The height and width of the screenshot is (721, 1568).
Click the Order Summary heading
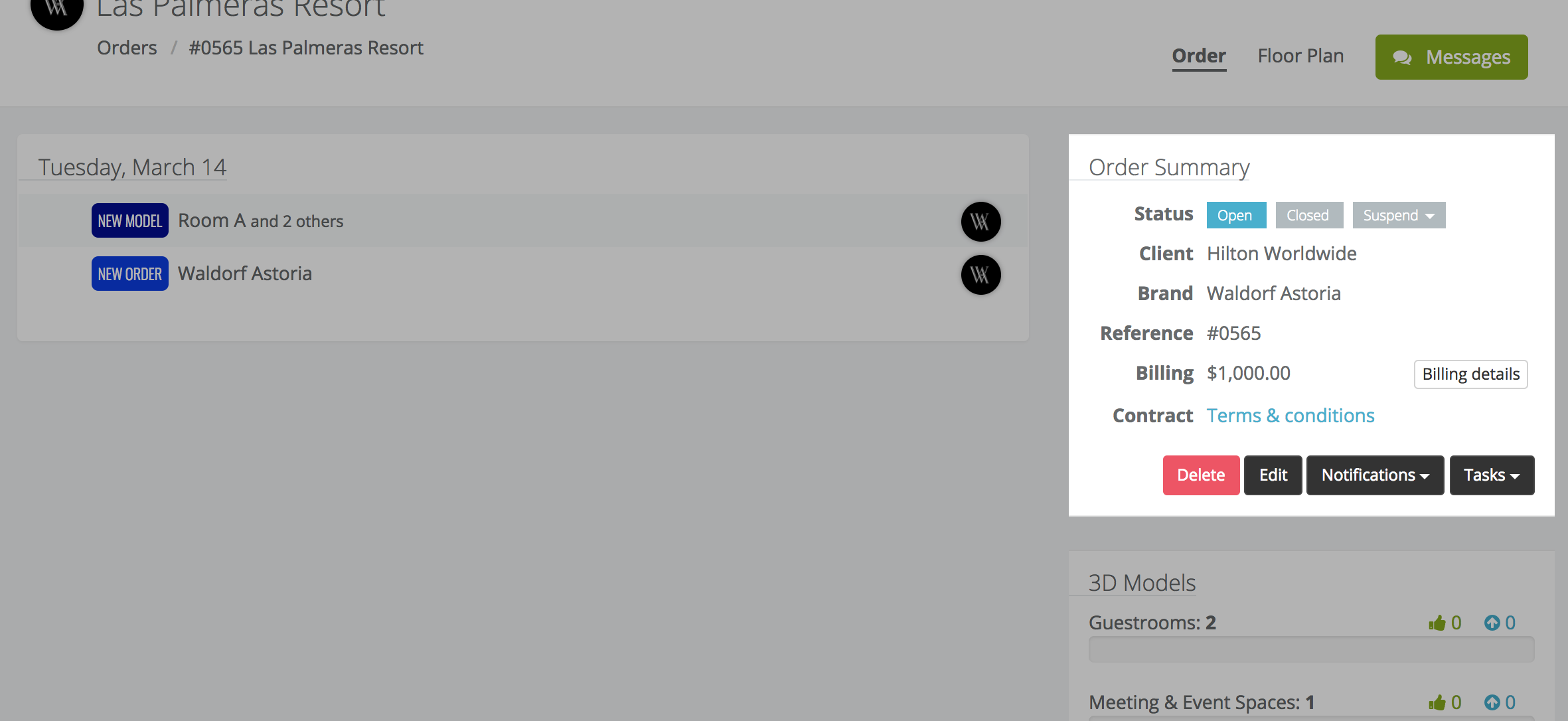[x=1169, y=167]
